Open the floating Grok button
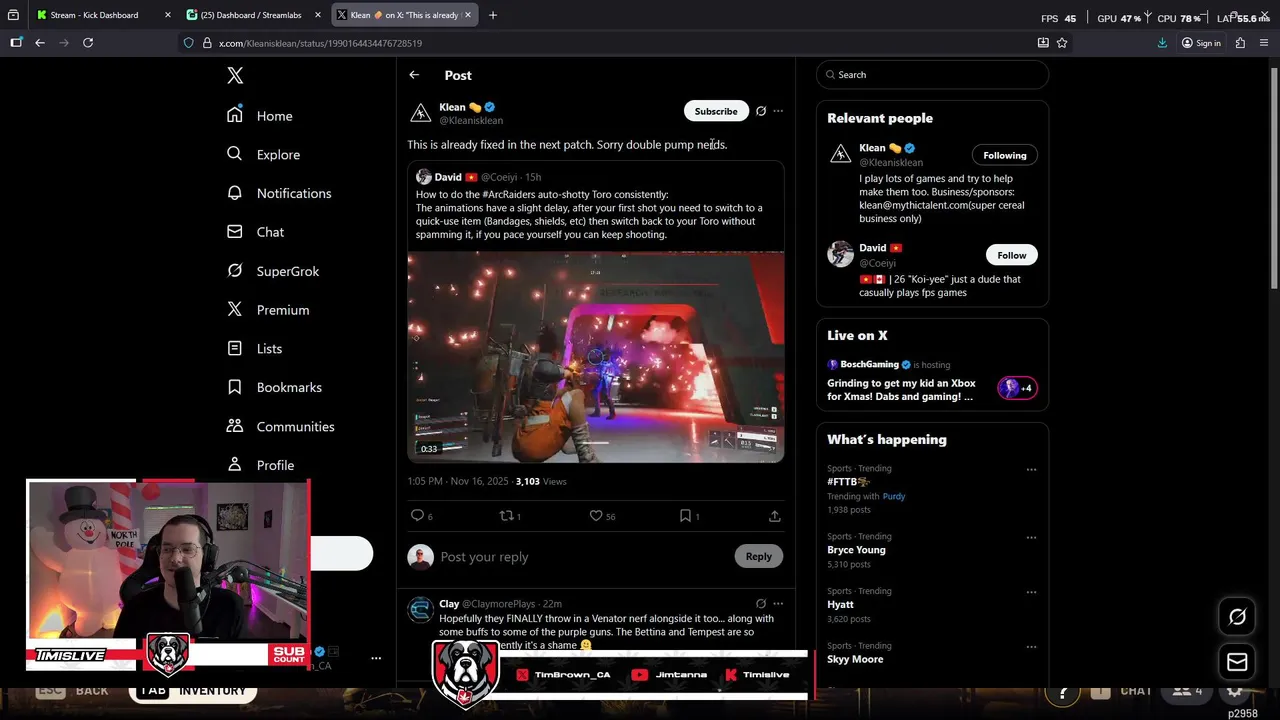Viewport: 1280px width, 720px height. pyautogui.click(x=1237, y=617)
